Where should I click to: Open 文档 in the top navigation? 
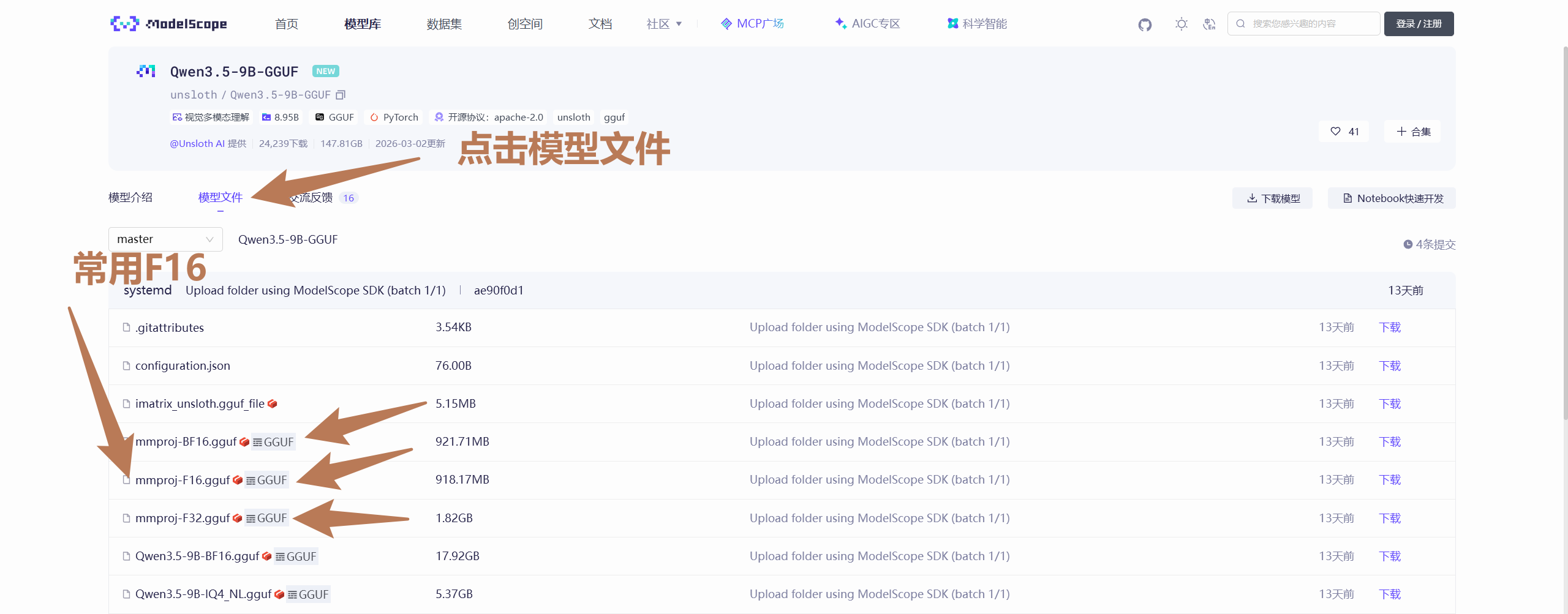(x=600, y=24)
